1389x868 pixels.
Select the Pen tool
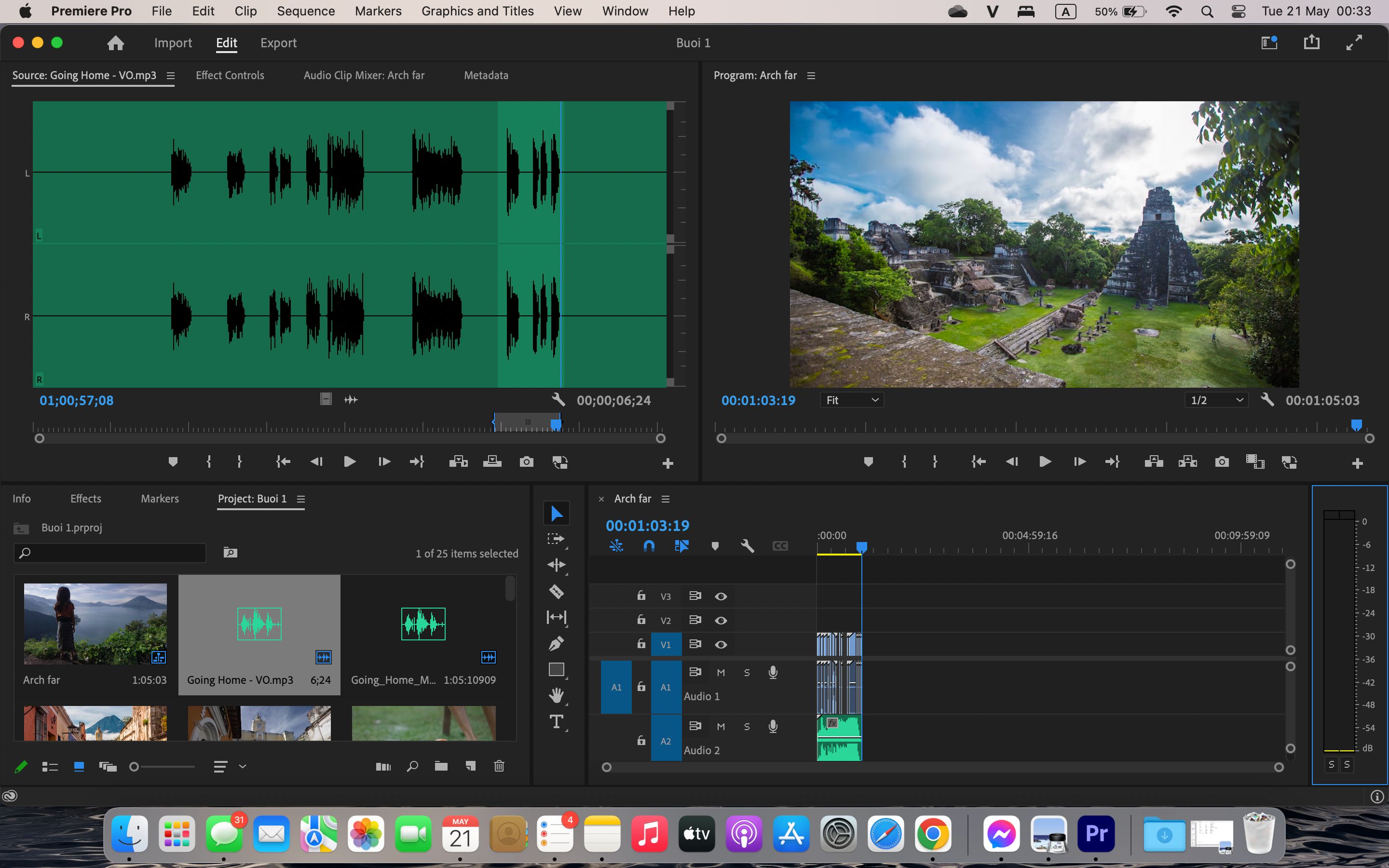tap(556, 644)
